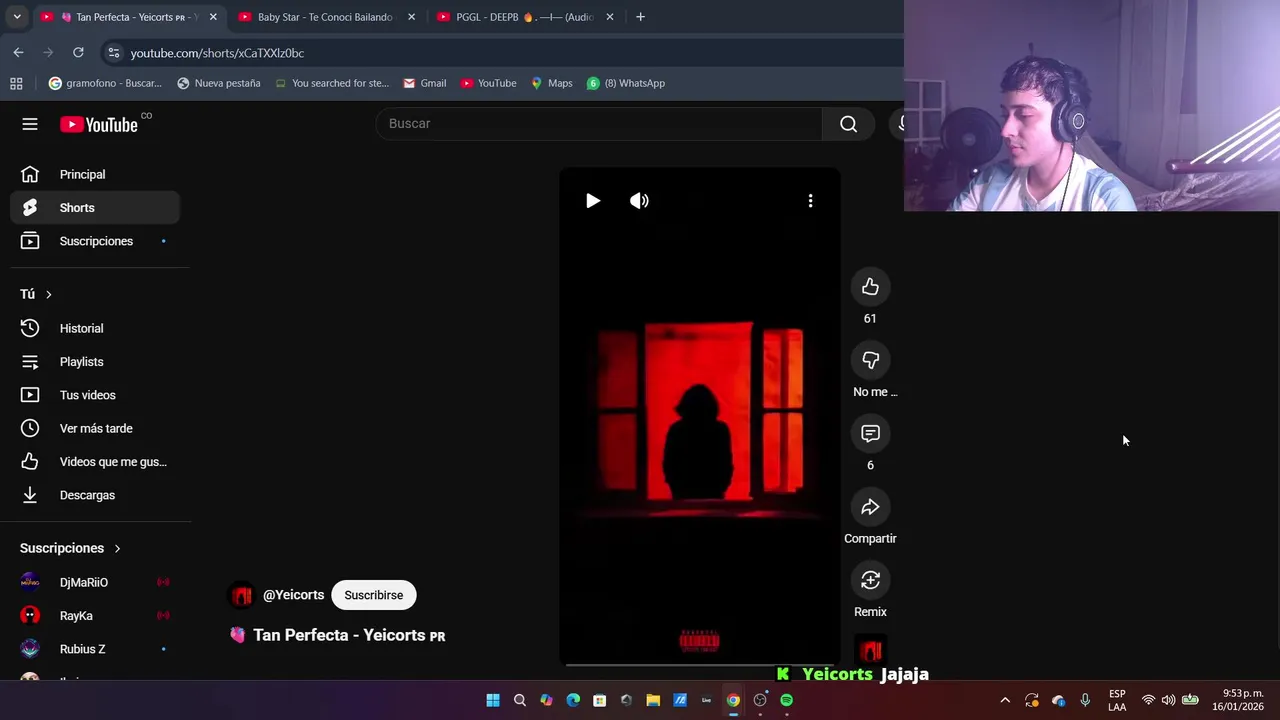This screenshot has width=1280, height=720.
Task: Open Descargas
Action: coord(95,495)
